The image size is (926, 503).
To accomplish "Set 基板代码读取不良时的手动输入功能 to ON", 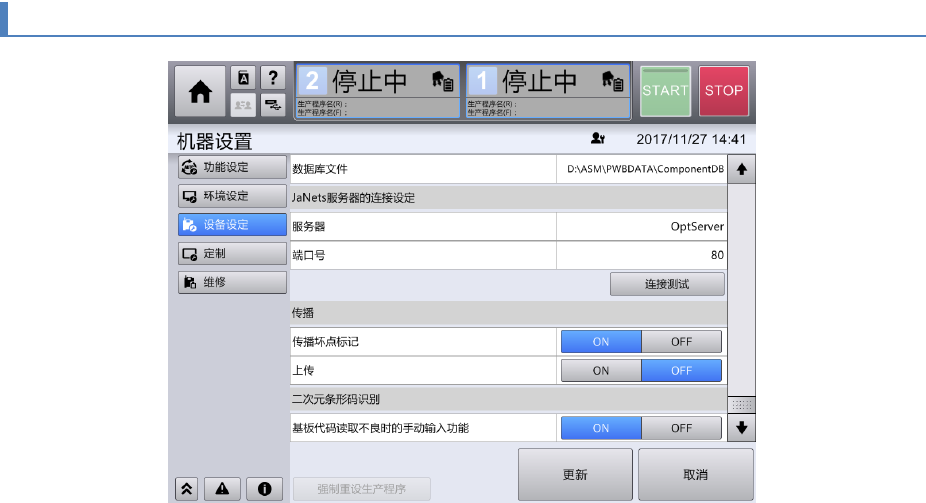I will [601, 428].
